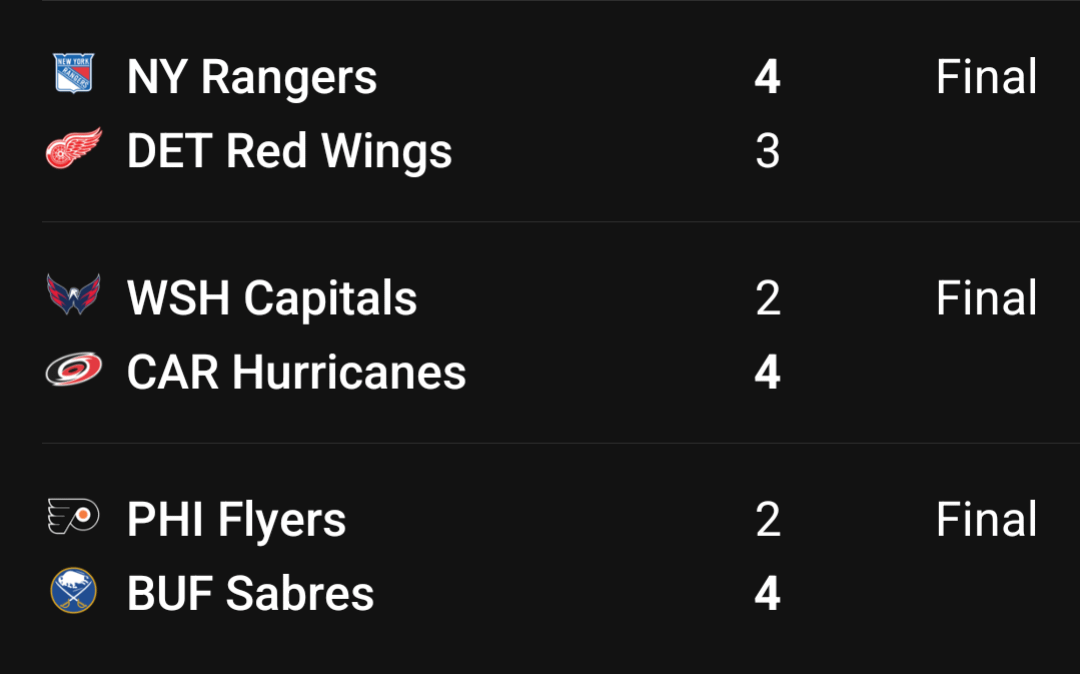The width and height of the screenshot is (1080, 674).
Task: Tap the Buffalo Sabres logo
Action: point(73,592)
